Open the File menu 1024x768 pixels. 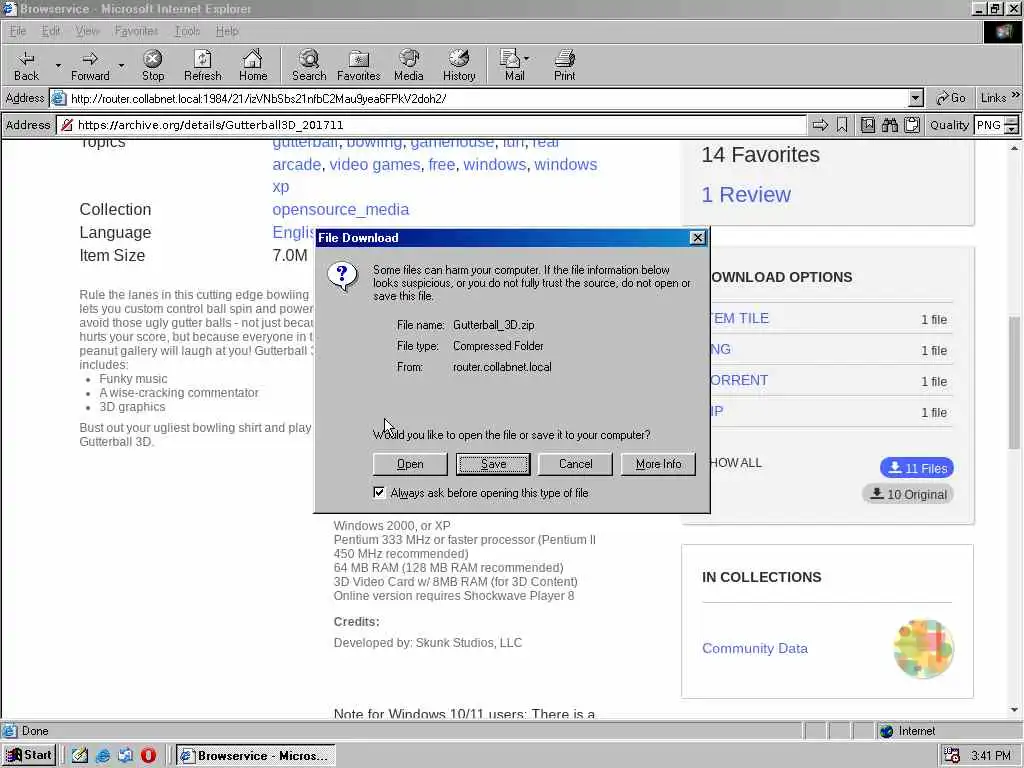coord(18,31)
